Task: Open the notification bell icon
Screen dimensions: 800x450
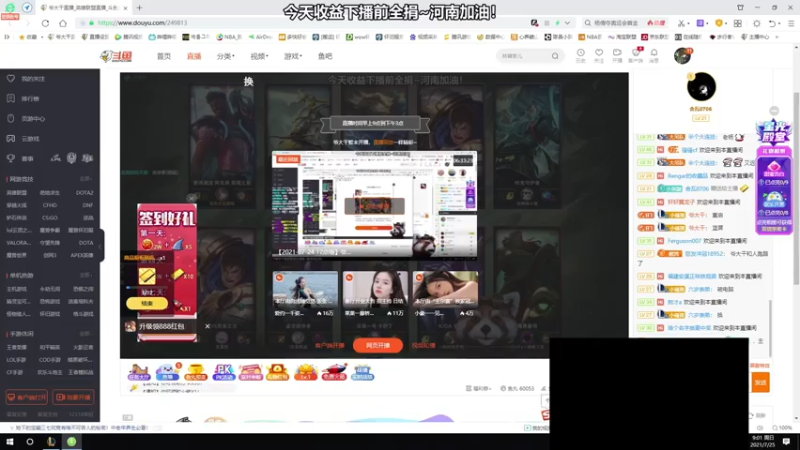Action: [x=654, y=55]
